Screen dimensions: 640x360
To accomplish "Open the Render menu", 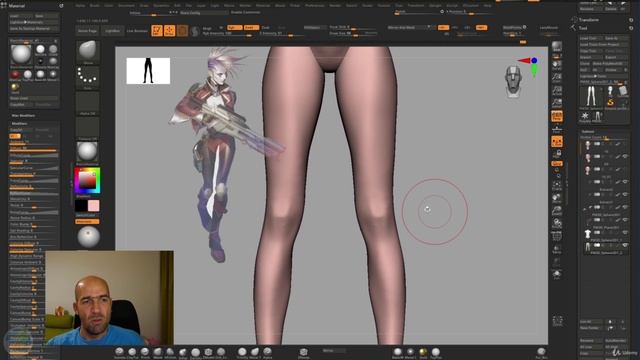I will coord(335,6).
